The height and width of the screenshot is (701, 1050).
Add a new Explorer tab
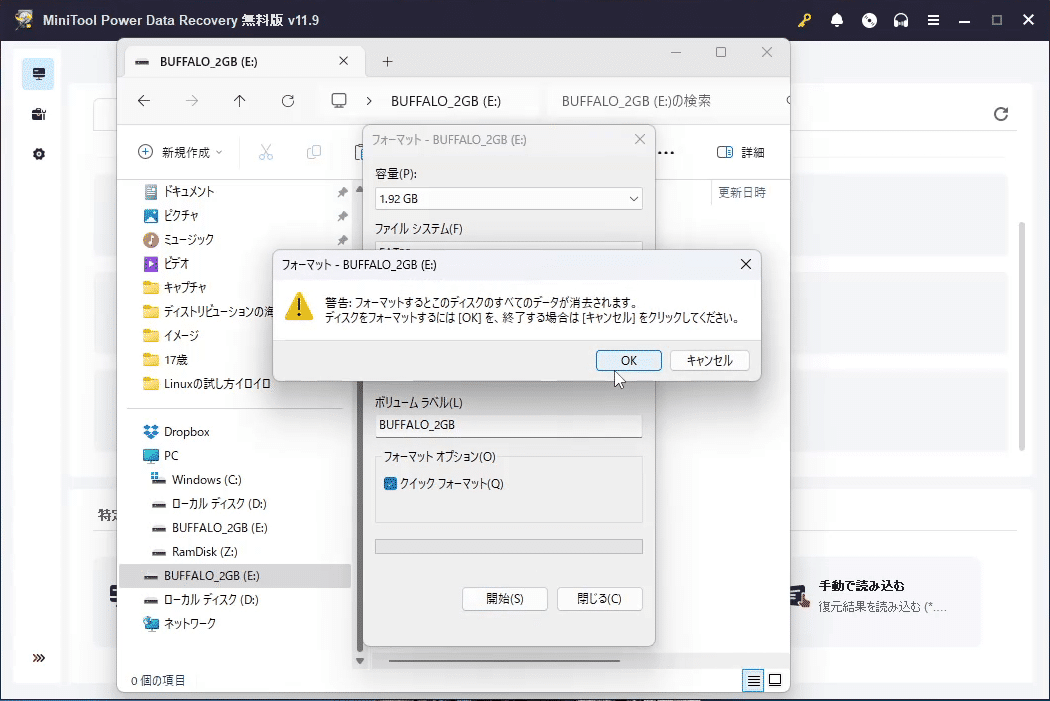[x=387, y=62]
